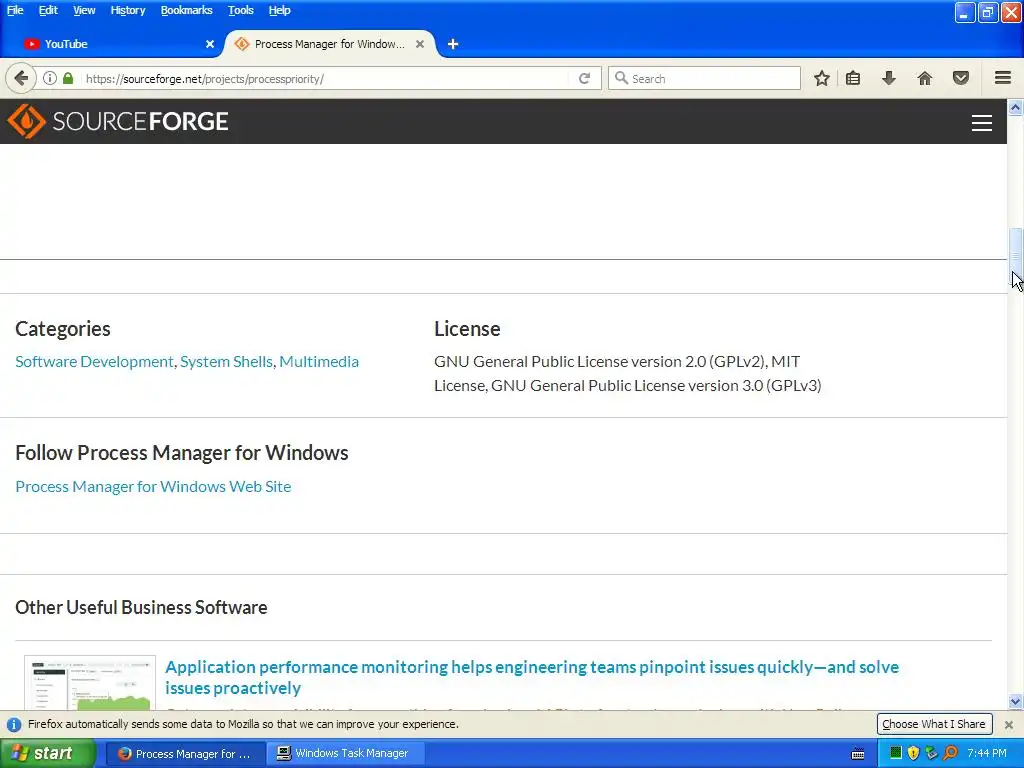Click the URL address bar
The image size is (1024, 768).
[x=327, y=78]
